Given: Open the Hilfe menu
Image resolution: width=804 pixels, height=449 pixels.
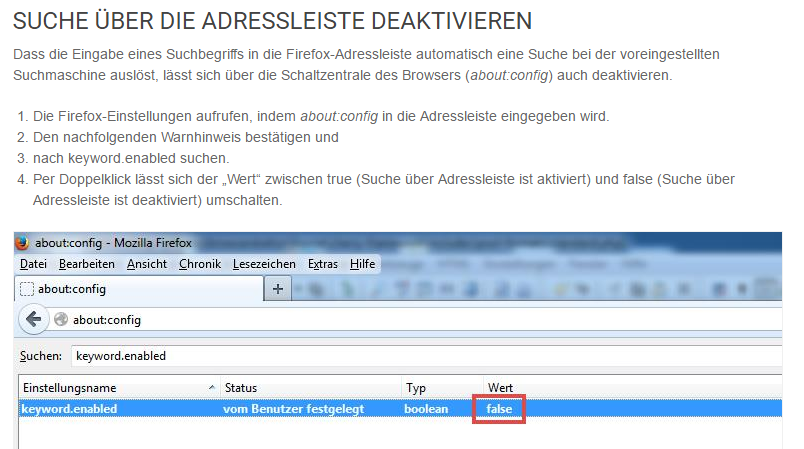Looking at the screenshot, I should point(363,264).
